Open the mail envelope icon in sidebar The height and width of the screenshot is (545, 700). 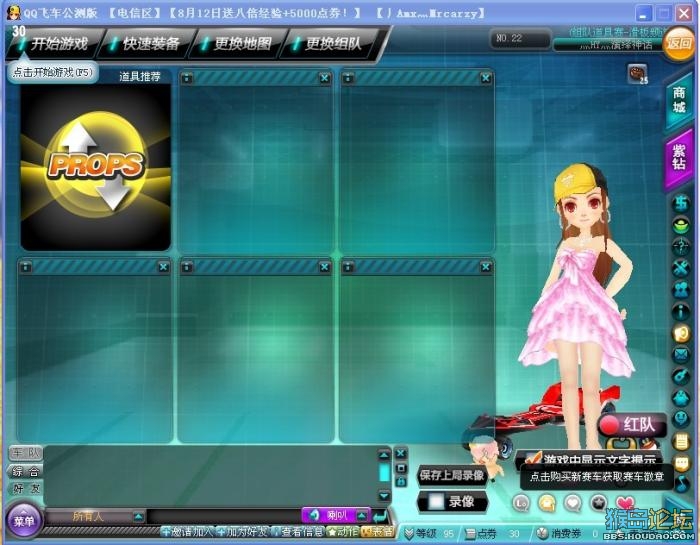click(x=681, y=355)
